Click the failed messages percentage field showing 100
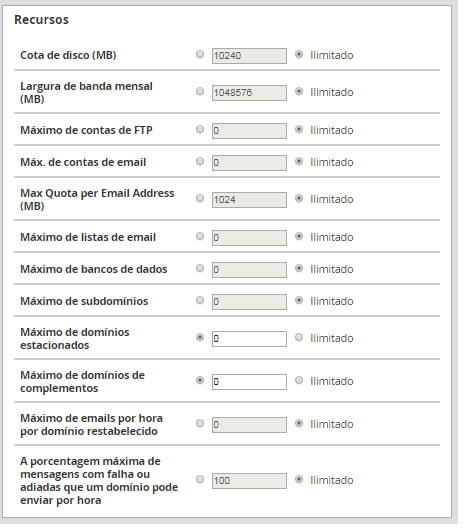Viewport: 464px width, 528px height. [249, 481]
